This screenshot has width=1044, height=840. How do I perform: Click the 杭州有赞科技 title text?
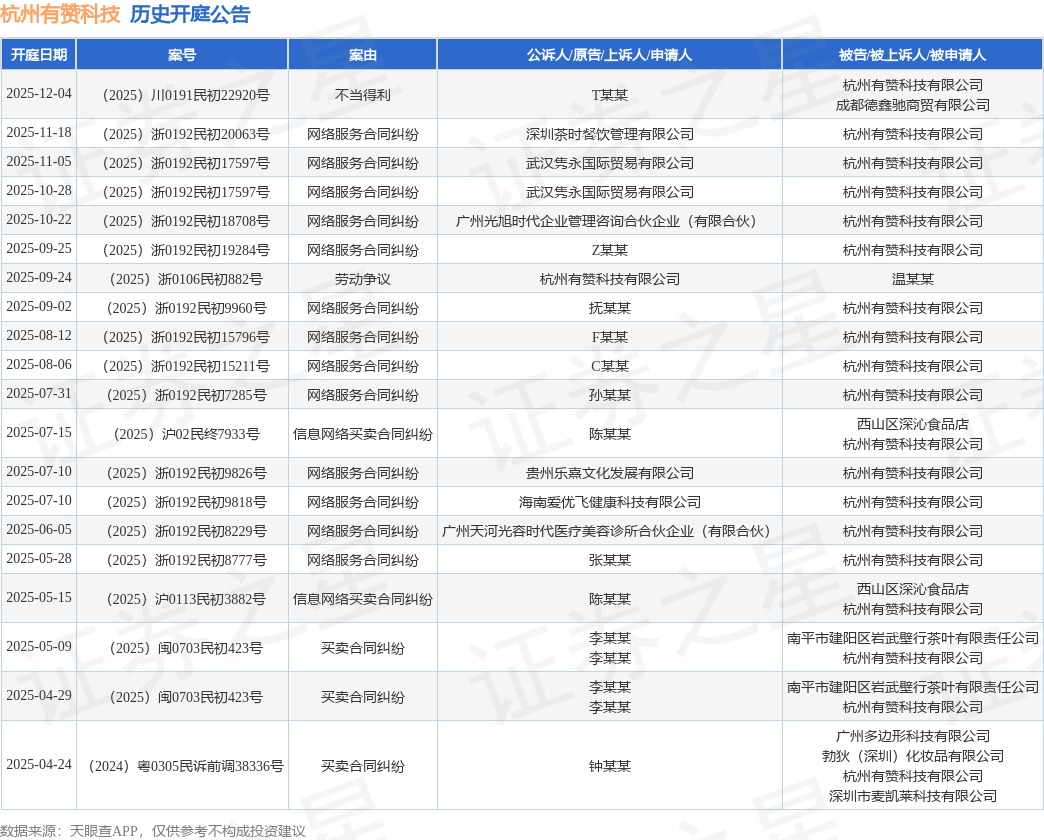[61, 14]
